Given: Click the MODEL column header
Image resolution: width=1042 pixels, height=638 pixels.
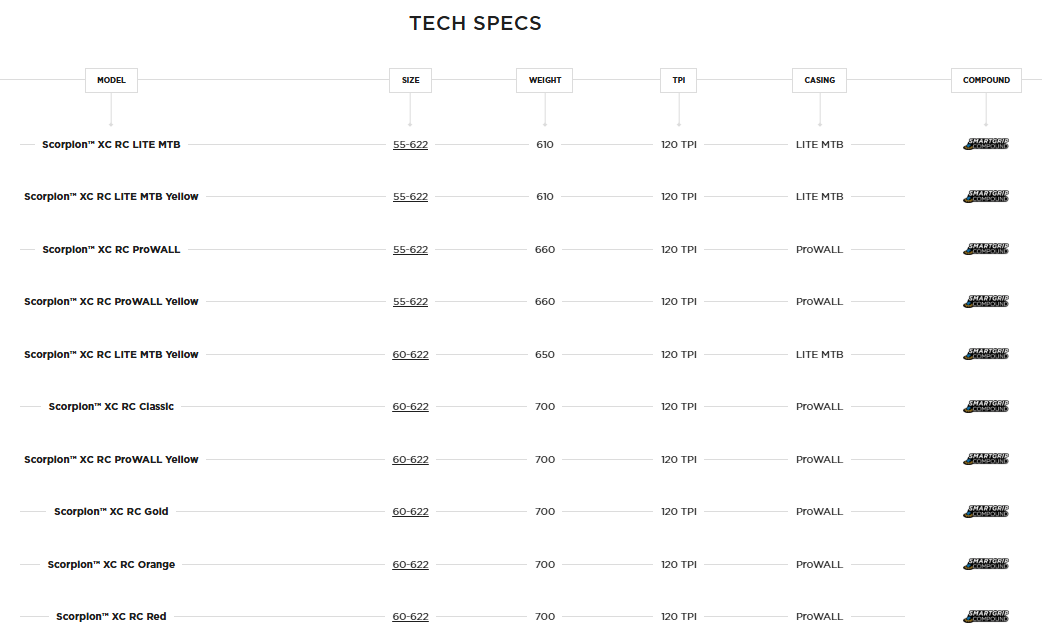Looking at the screenshot, I should pos(111,80).
